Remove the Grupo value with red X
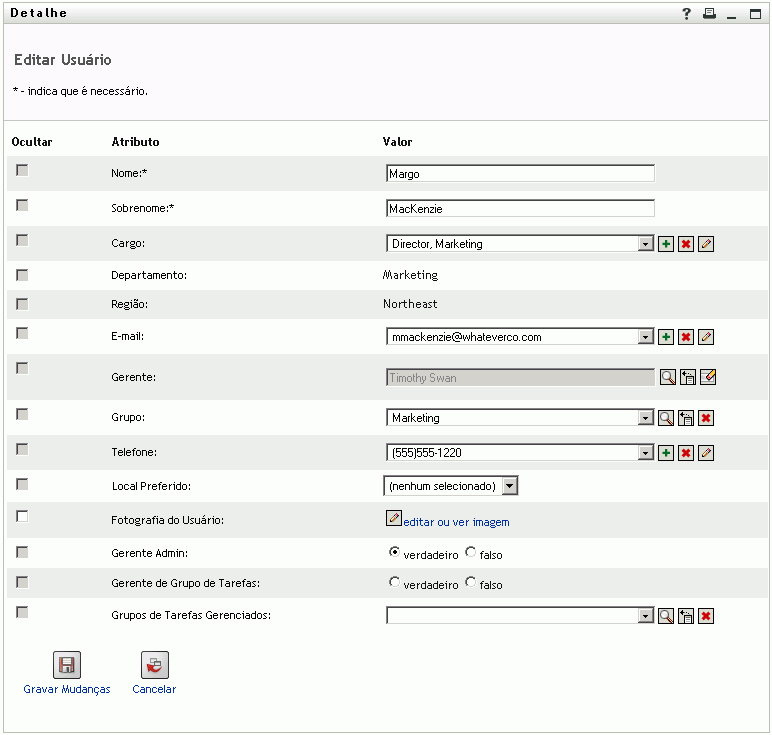The width and height of the screenshot is (772, 735). (706, 418)
